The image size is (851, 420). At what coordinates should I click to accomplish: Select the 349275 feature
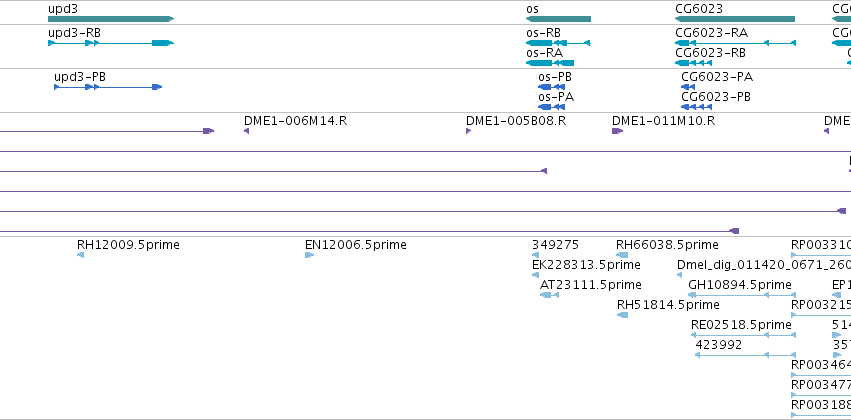[x=535, y=255]
